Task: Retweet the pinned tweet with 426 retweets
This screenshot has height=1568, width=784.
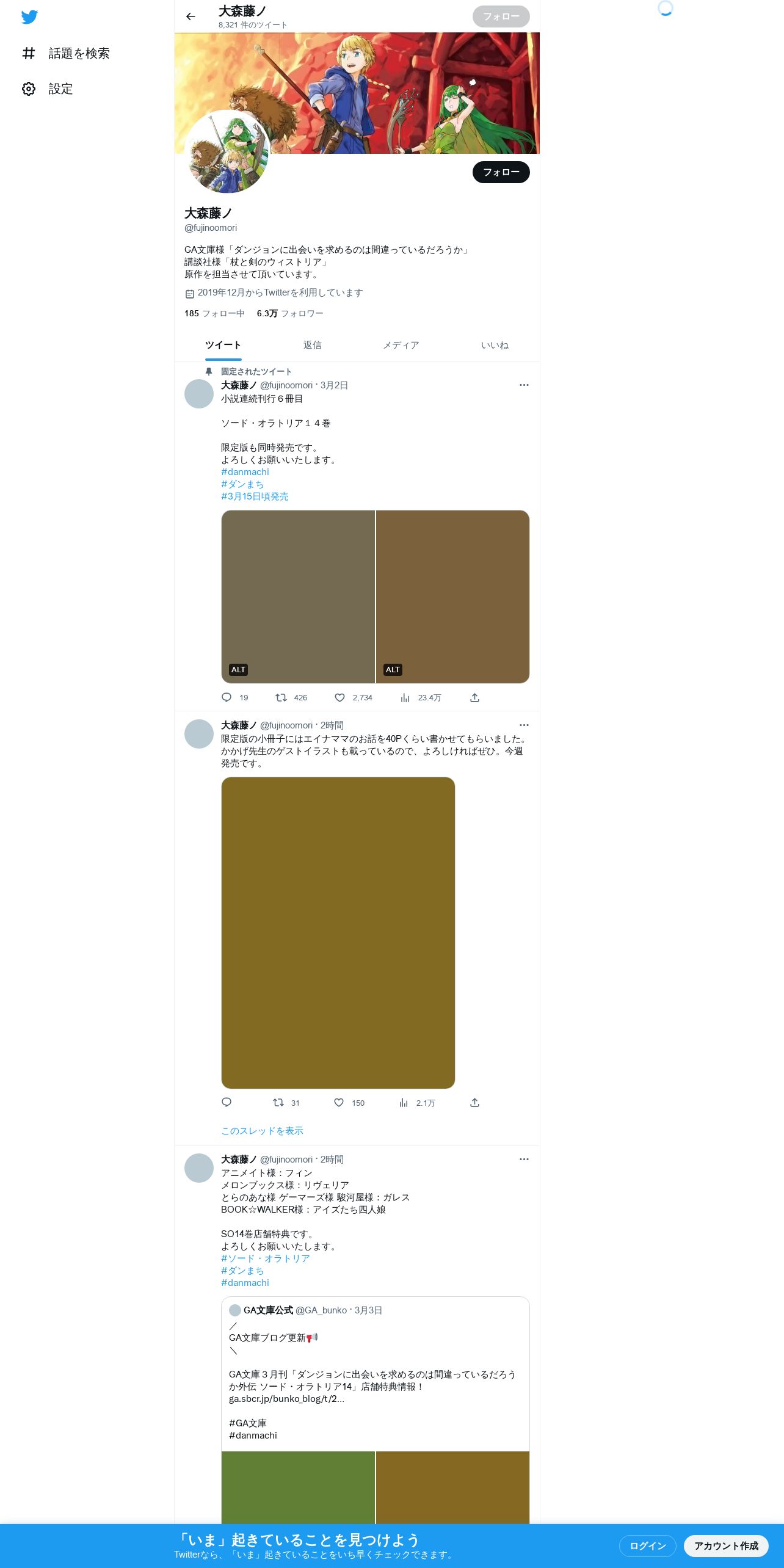Action: pos(281,697)
